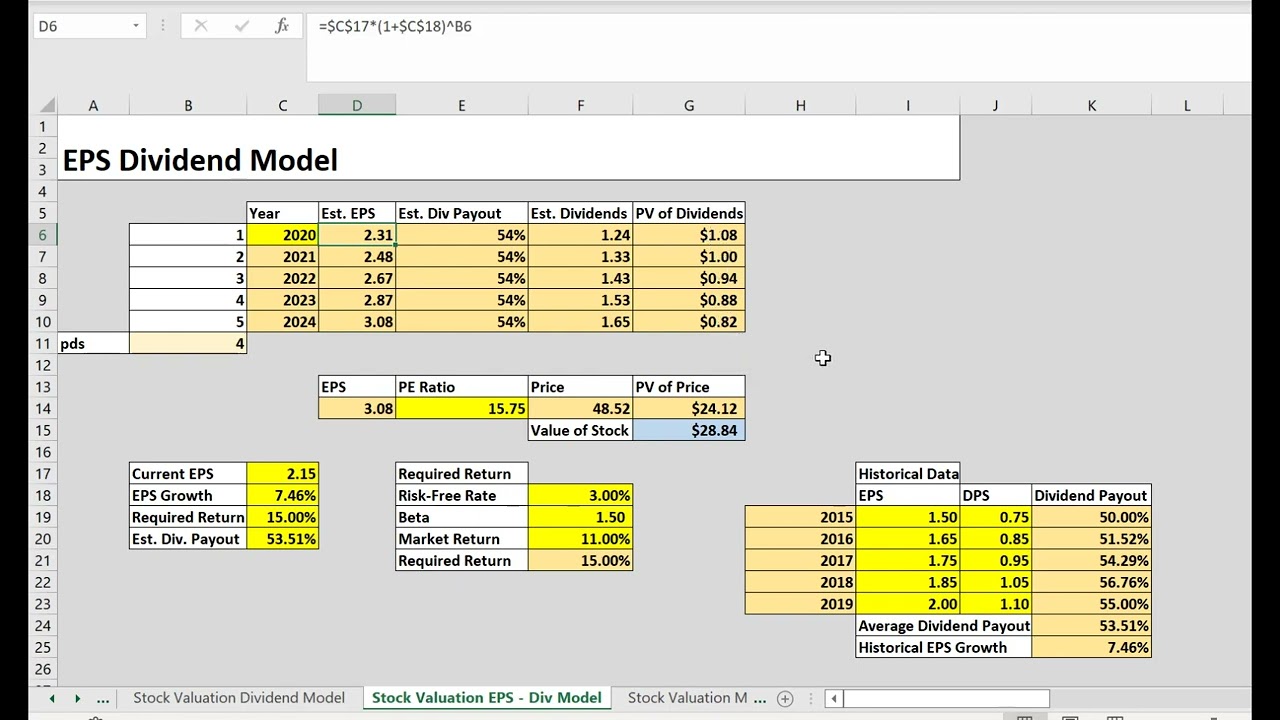Click horizontal scrollbar left arrow
This screenshot has height=720, width=1280.
[833, 698]
